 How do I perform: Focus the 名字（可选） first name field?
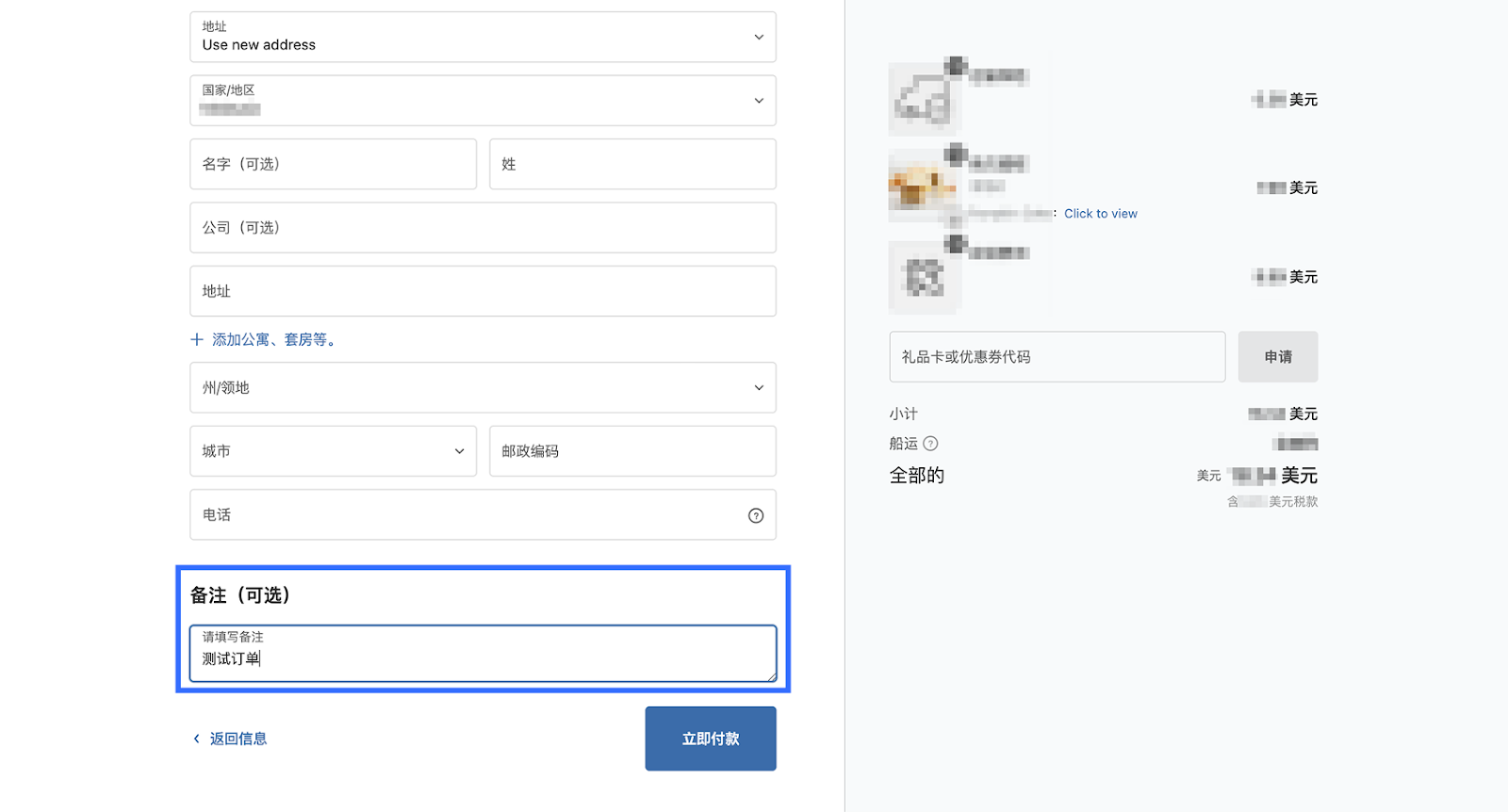tap(333, 164)
